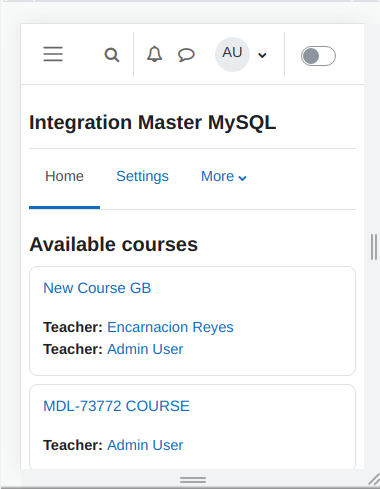Open the MDL-73772 COURSE link
The image size is (380, 489).
pyautogui.click(x=116, y=406)
